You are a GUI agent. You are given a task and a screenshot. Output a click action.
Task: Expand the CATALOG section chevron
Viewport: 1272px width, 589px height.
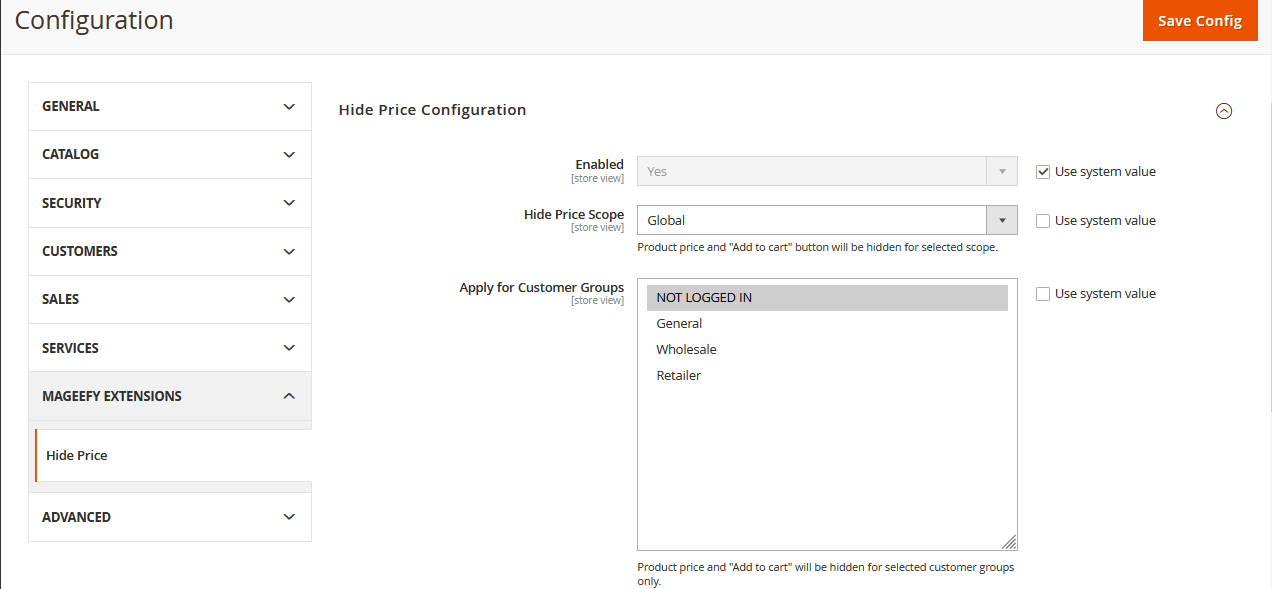pyautogui.click(x=289, y=154)
